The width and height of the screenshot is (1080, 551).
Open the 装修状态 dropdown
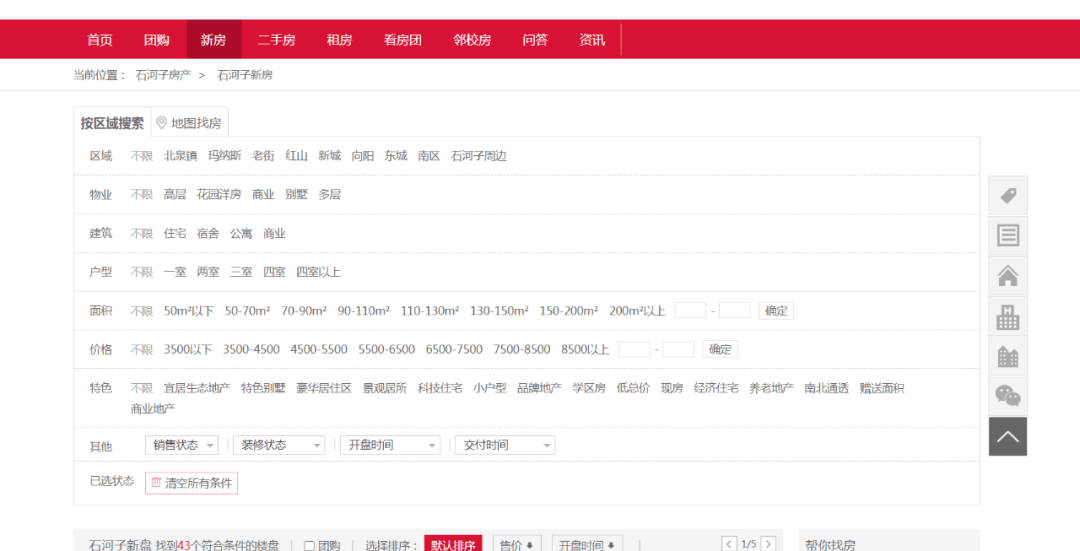279,445
